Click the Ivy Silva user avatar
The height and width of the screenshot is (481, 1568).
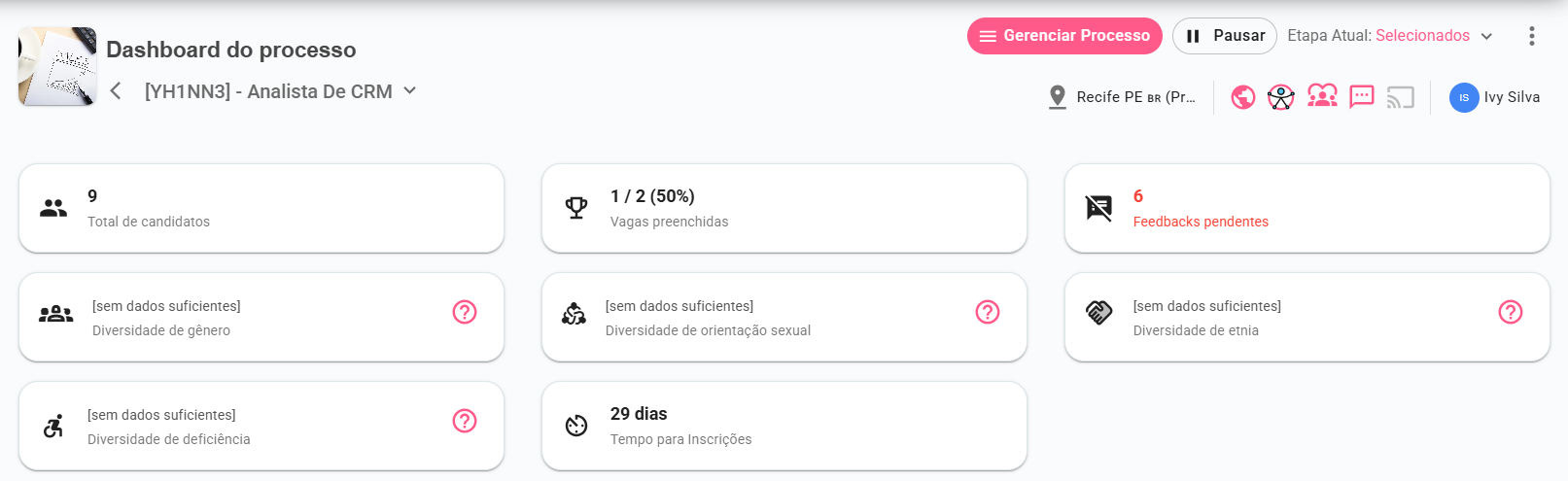[x=1464, y=97]
